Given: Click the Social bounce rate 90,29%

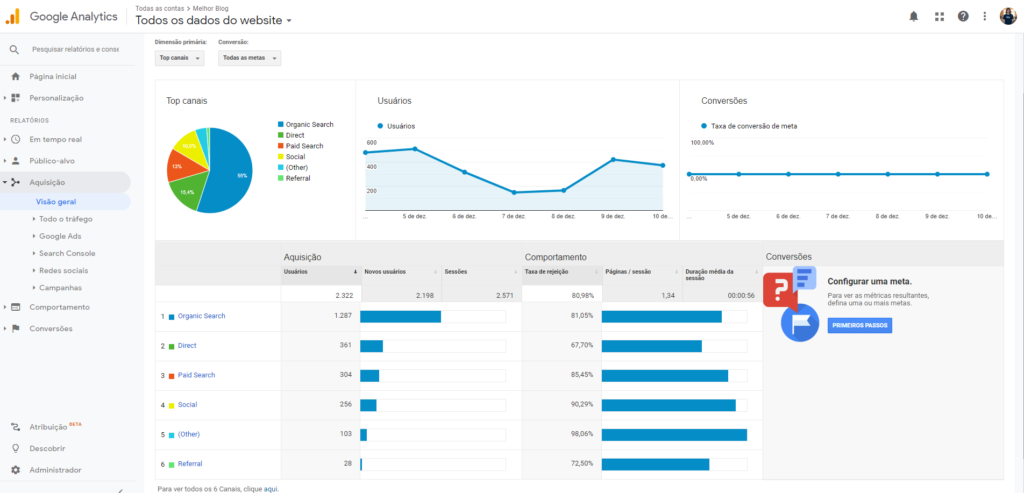Looking at the screenshot, I should (582, 405).
